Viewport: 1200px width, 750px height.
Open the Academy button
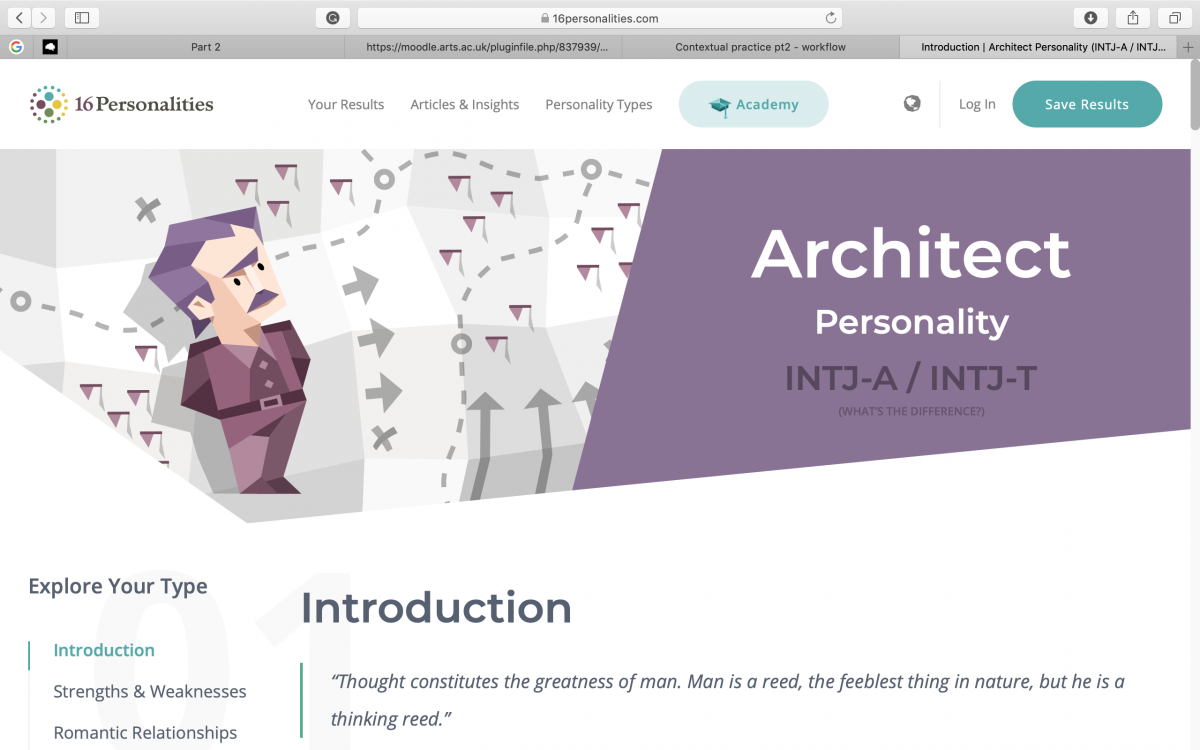tap(753, 104)
